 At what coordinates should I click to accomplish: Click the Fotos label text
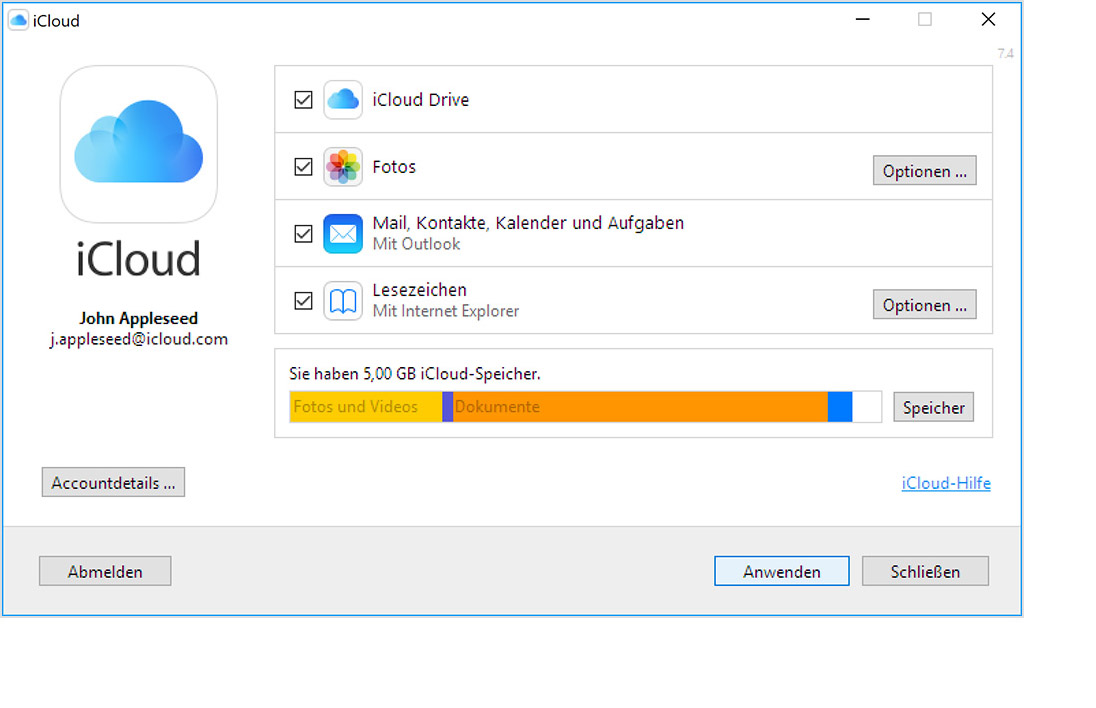point(394,167)
